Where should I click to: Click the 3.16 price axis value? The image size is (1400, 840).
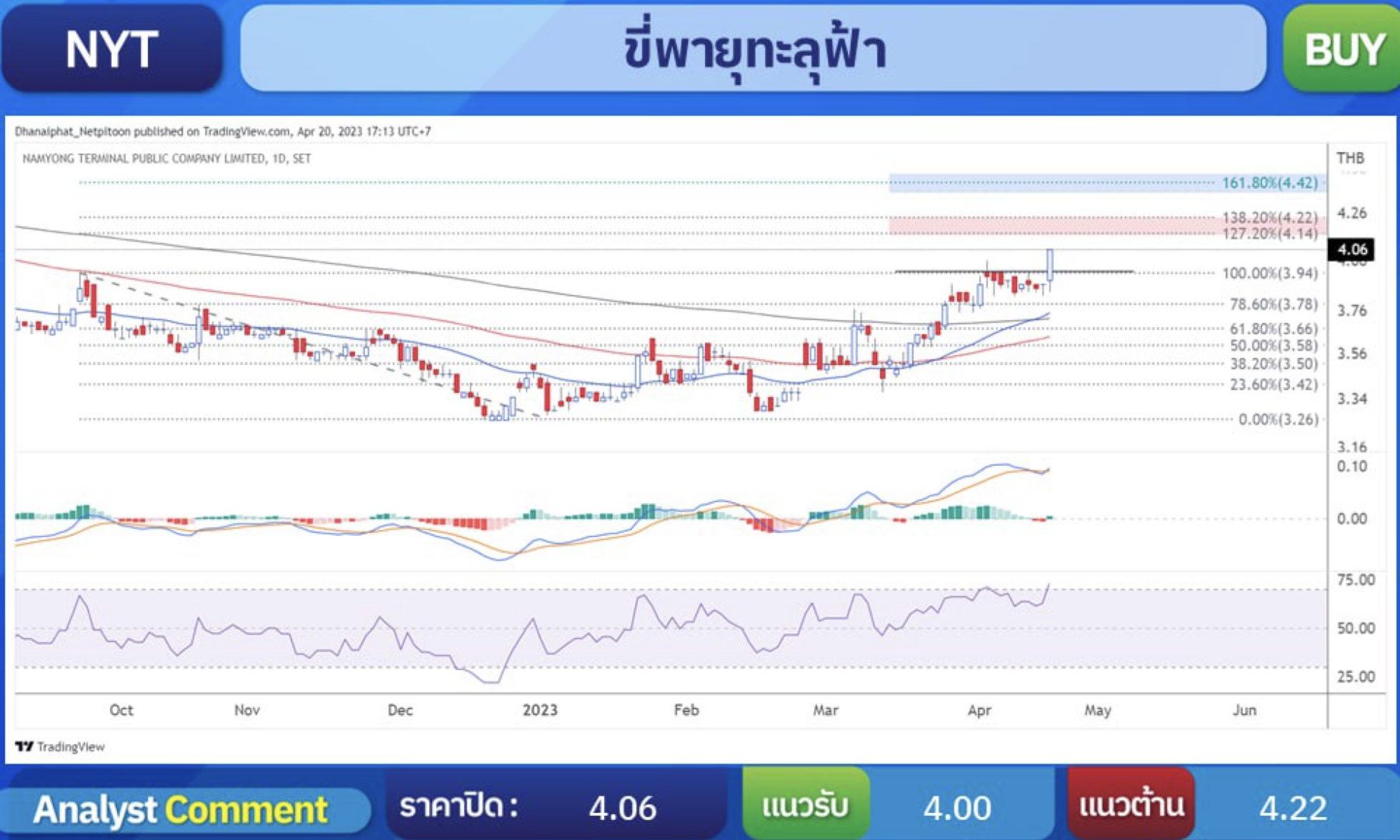coord(1351,447)
